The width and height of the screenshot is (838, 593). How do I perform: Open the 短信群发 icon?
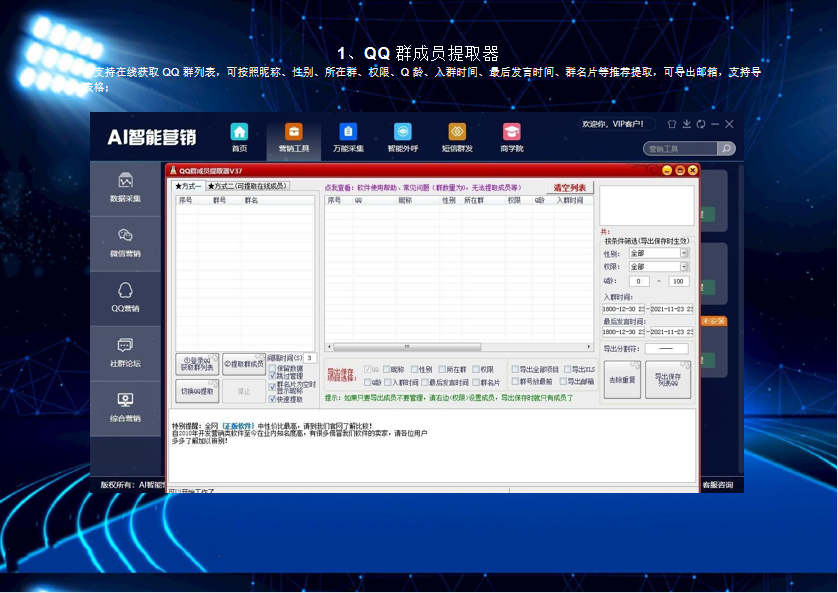(x=457, y=132)
